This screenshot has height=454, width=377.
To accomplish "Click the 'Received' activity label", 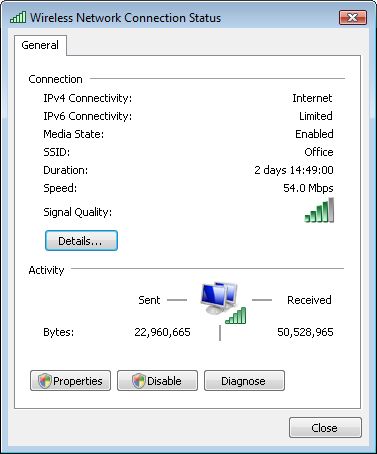I will (x=309, y=300).
